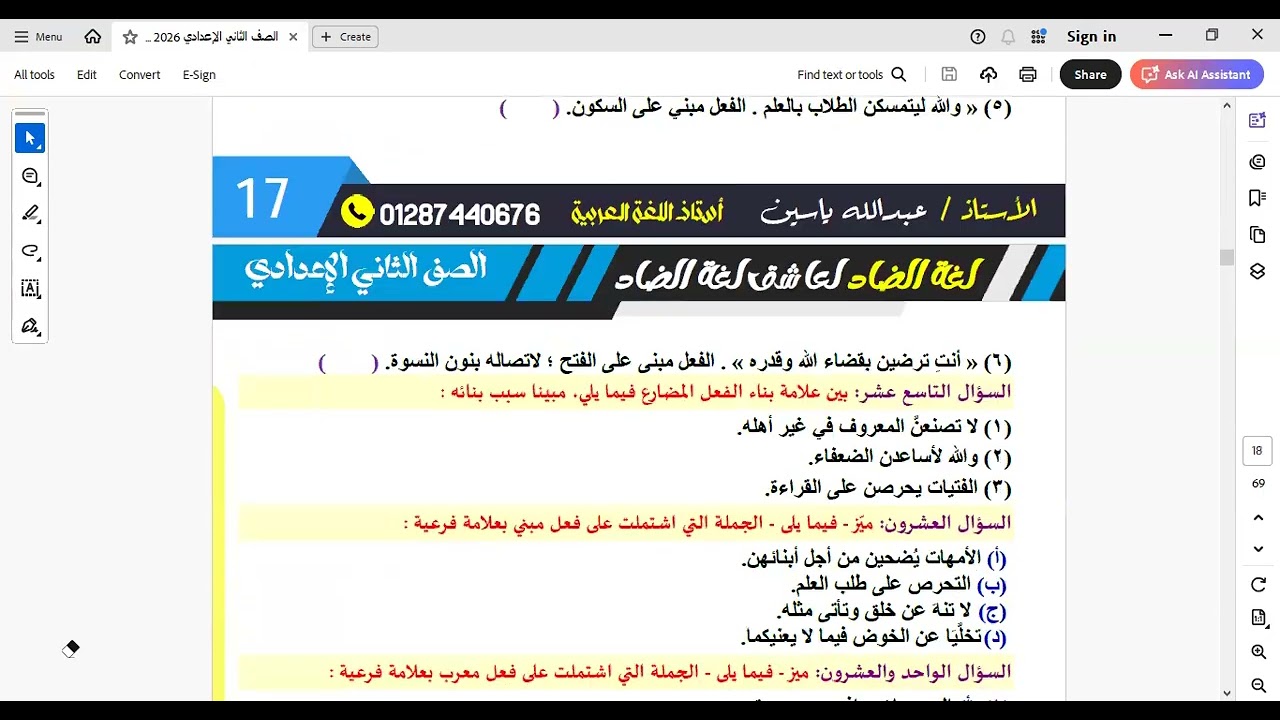Click the rotate page icon

[x=1258, y=585]
